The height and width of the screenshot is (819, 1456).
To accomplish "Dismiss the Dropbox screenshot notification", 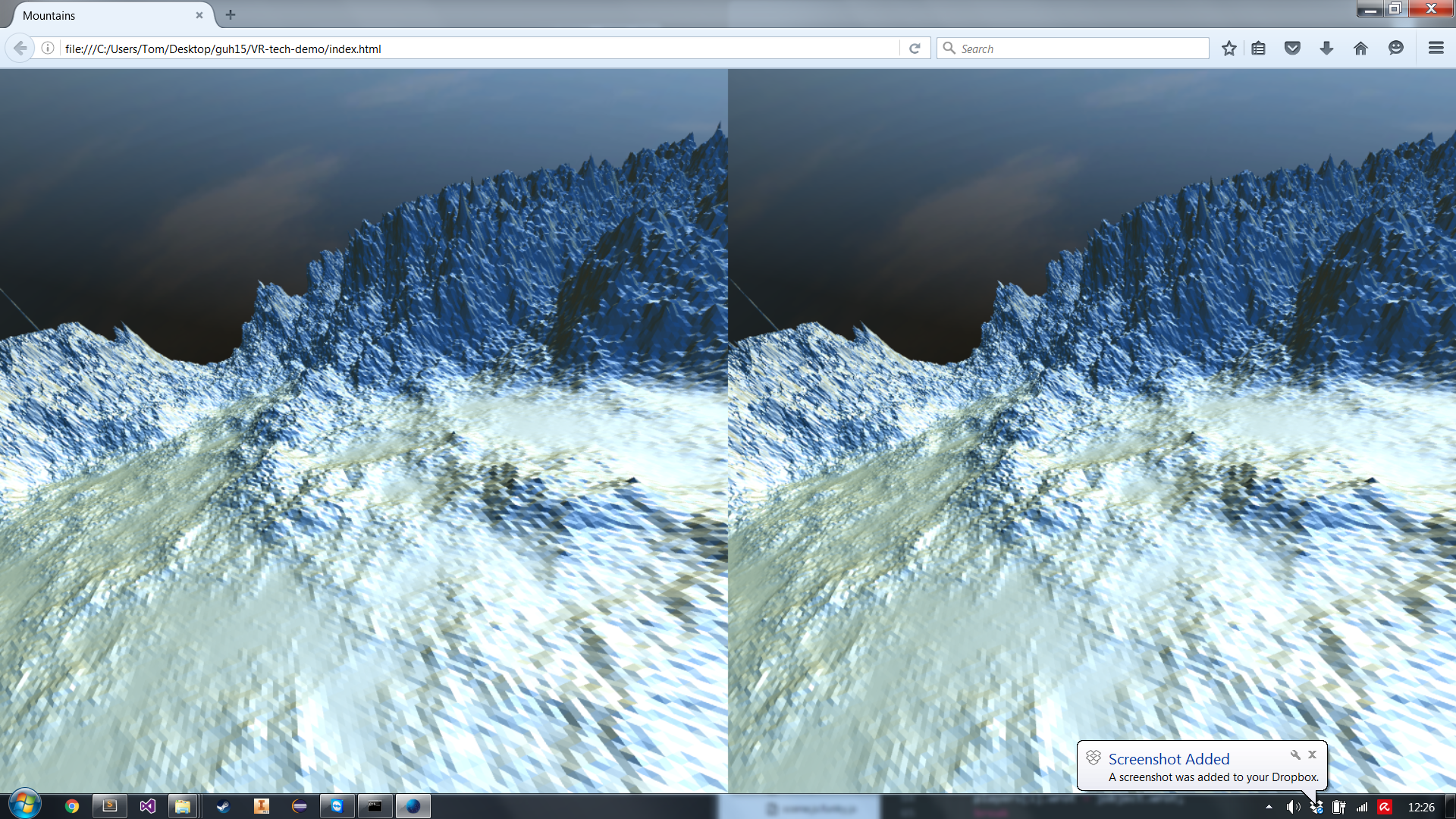I will coord(1312,755).
